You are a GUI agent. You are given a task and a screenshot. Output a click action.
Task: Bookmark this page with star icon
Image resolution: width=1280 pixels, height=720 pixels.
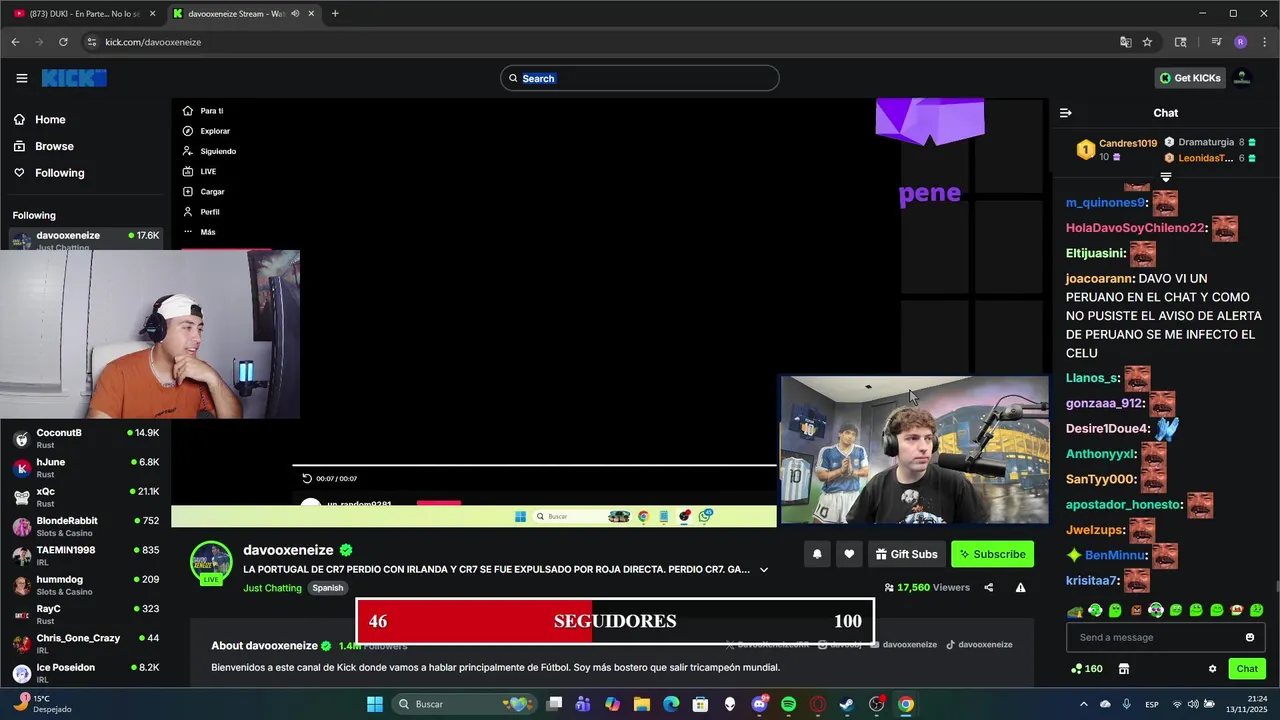point(1147,42)
